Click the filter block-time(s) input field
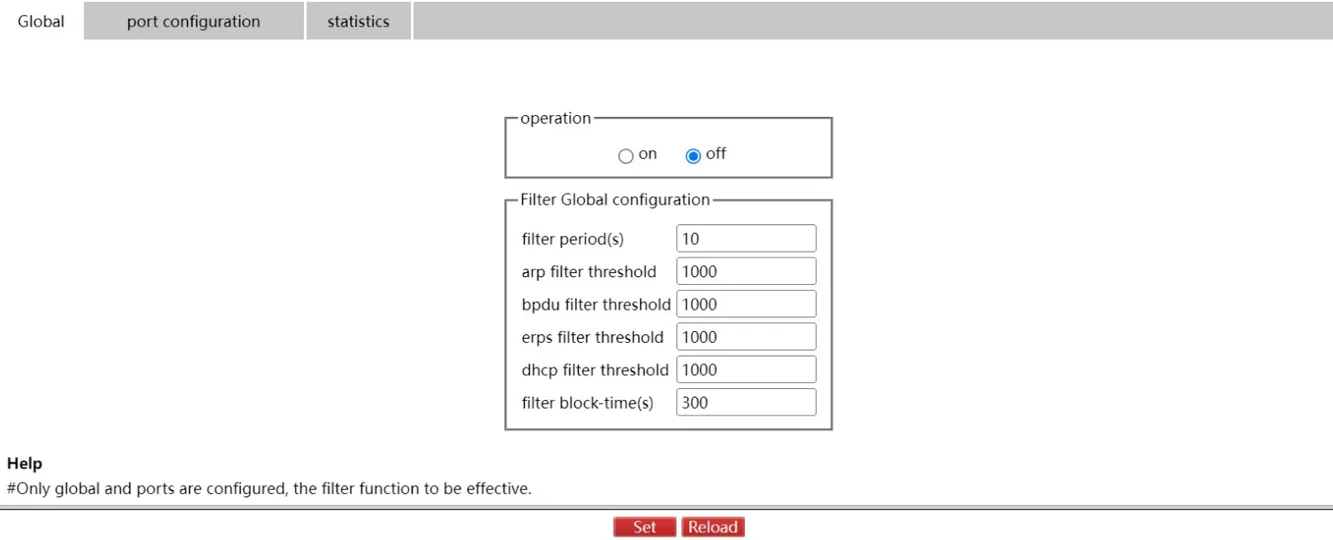 coord(746,403)
